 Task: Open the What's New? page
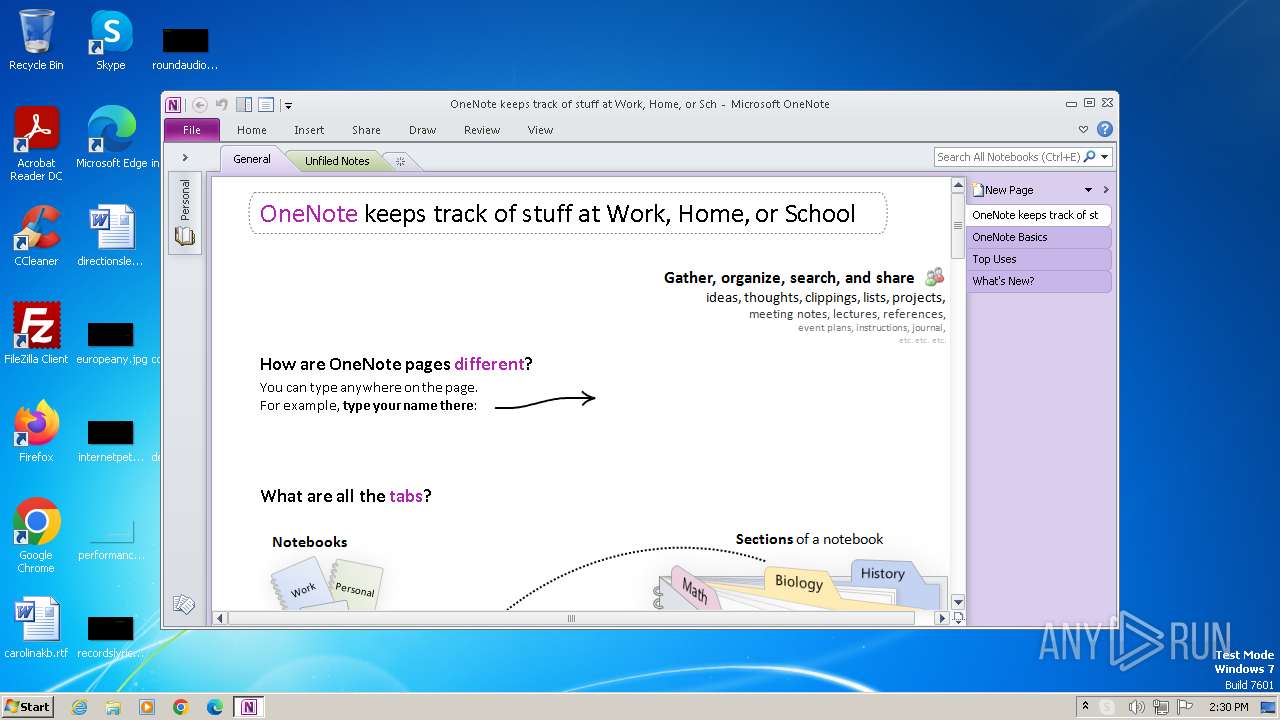click(1038, 281)
